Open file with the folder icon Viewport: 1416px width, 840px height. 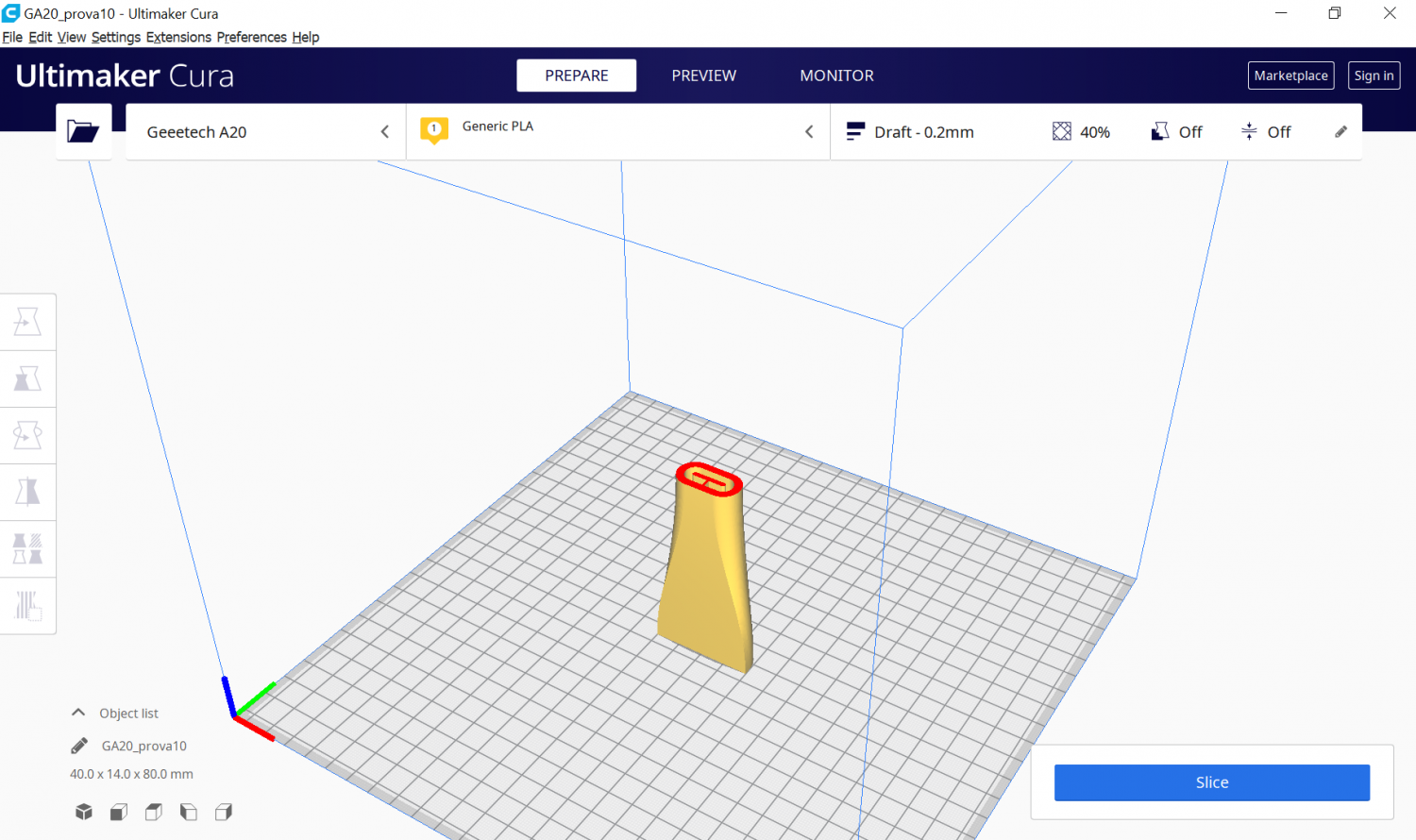[x=83, y=131]
